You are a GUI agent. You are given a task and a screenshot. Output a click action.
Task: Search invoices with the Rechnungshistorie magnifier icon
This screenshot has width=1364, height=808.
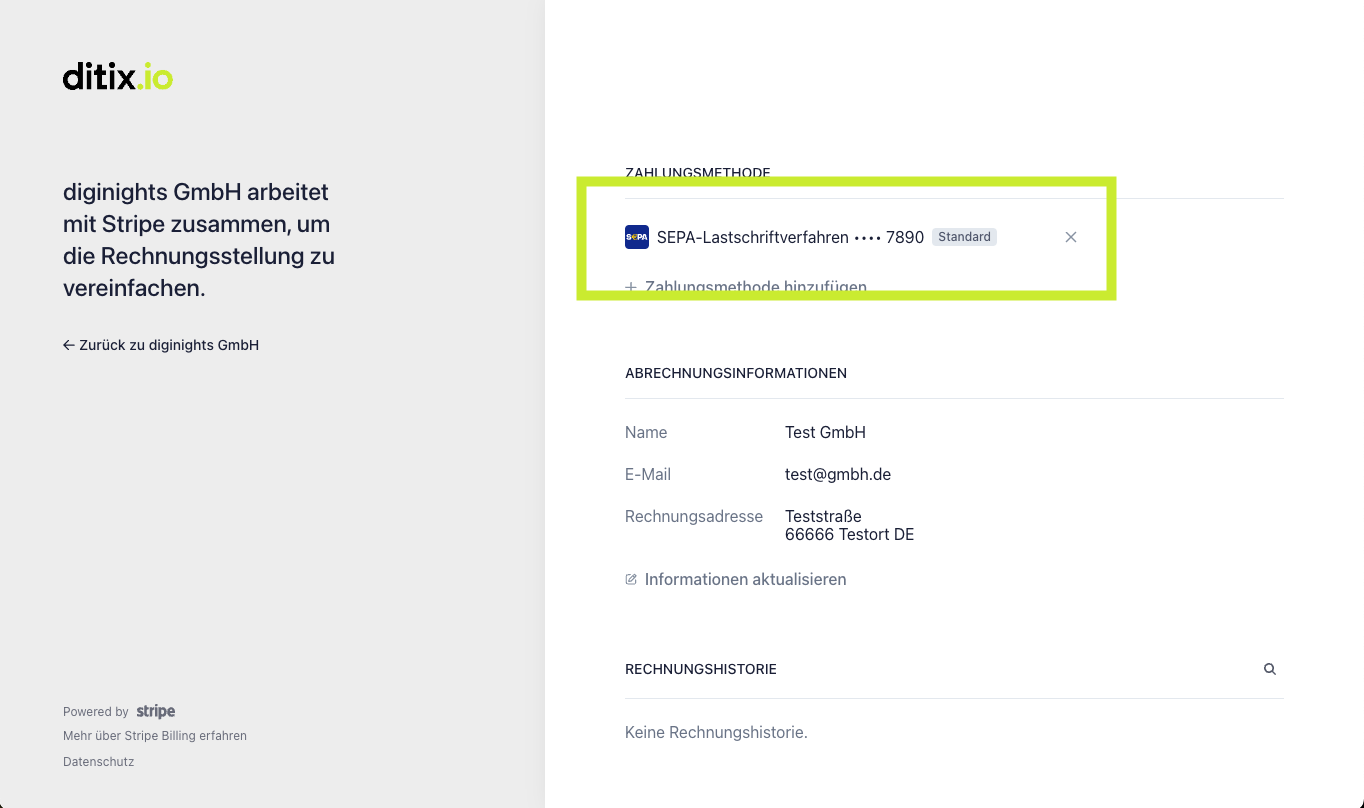(x=1270, y=669)
